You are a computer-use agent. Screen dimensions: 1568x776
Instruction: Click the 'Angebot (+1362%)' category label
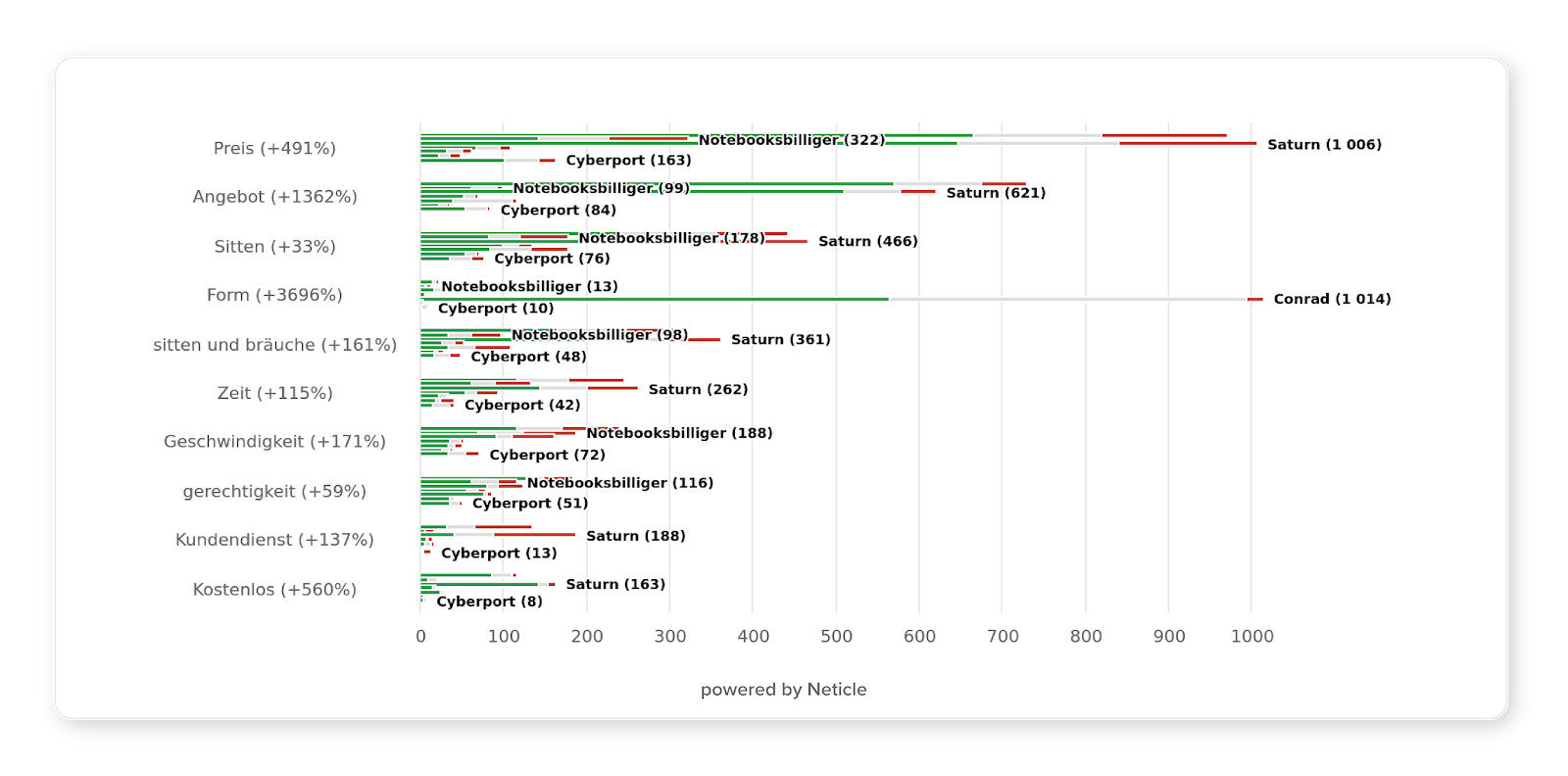click(x=274, y=197)
